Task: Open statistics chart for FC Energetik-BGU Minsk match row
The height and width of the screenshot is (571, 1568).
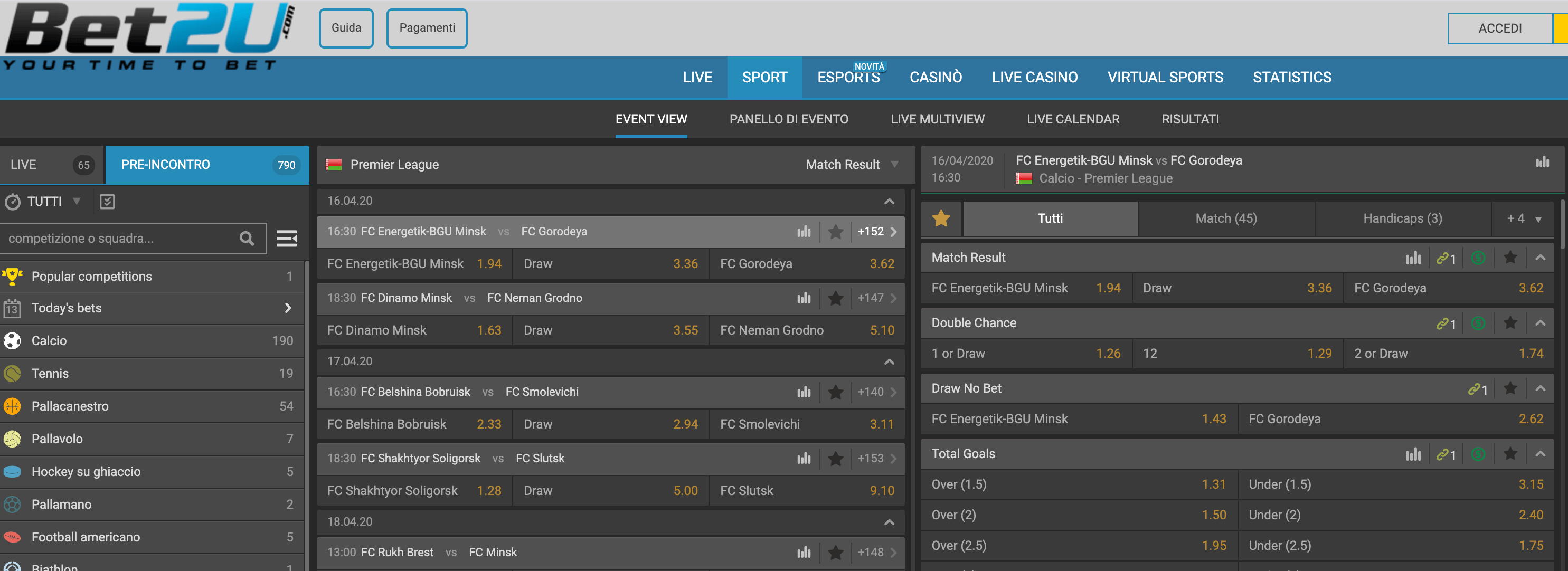Action: (x=804, y=231)
